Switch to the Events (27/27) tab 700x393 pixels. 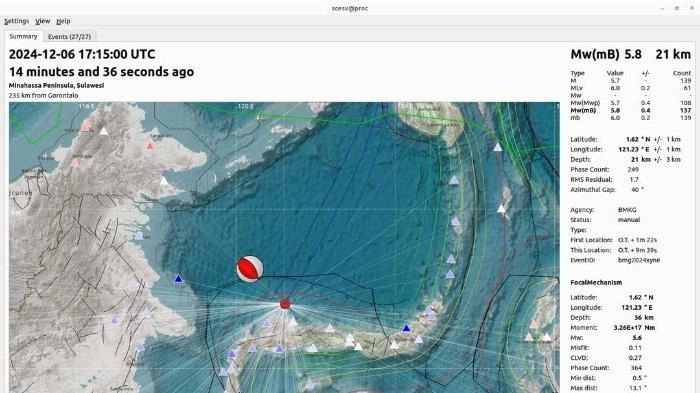click(69, 37)
